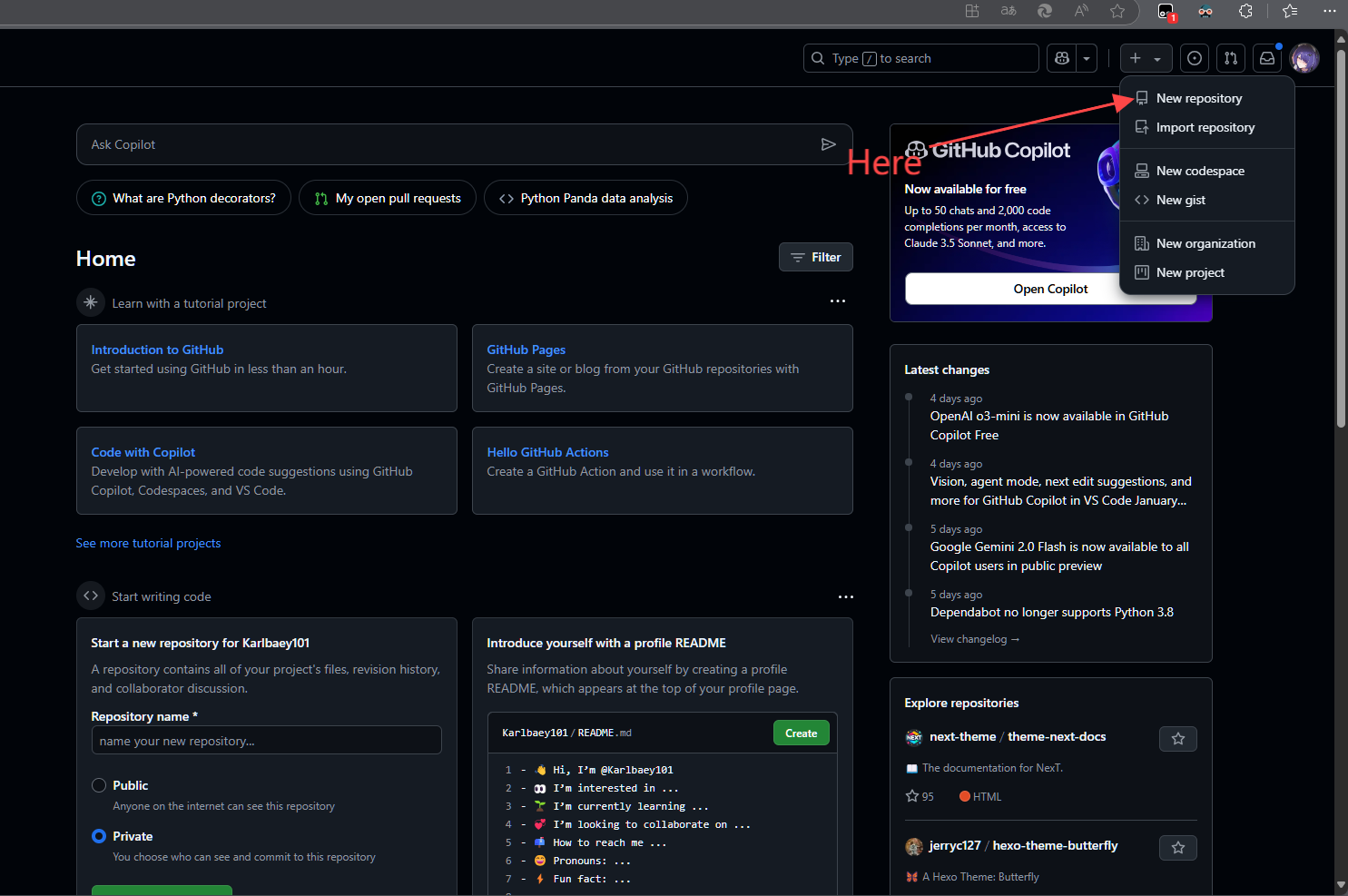Click the Copilot chat icon in header
The height and width of the screenshot is (896, 1348).
click(x=1062, y=58)
